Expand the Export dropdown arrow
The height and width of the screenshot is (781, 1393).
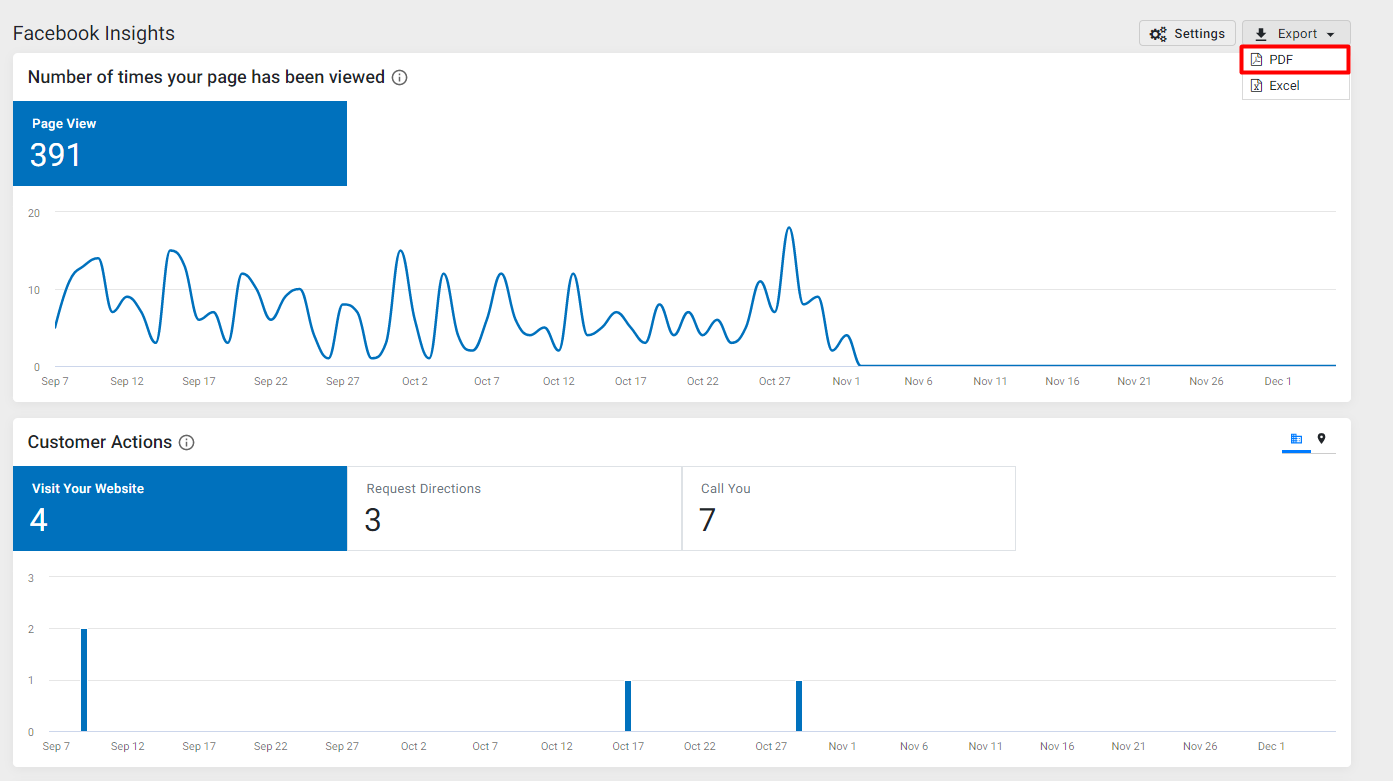pos(1331,35)
